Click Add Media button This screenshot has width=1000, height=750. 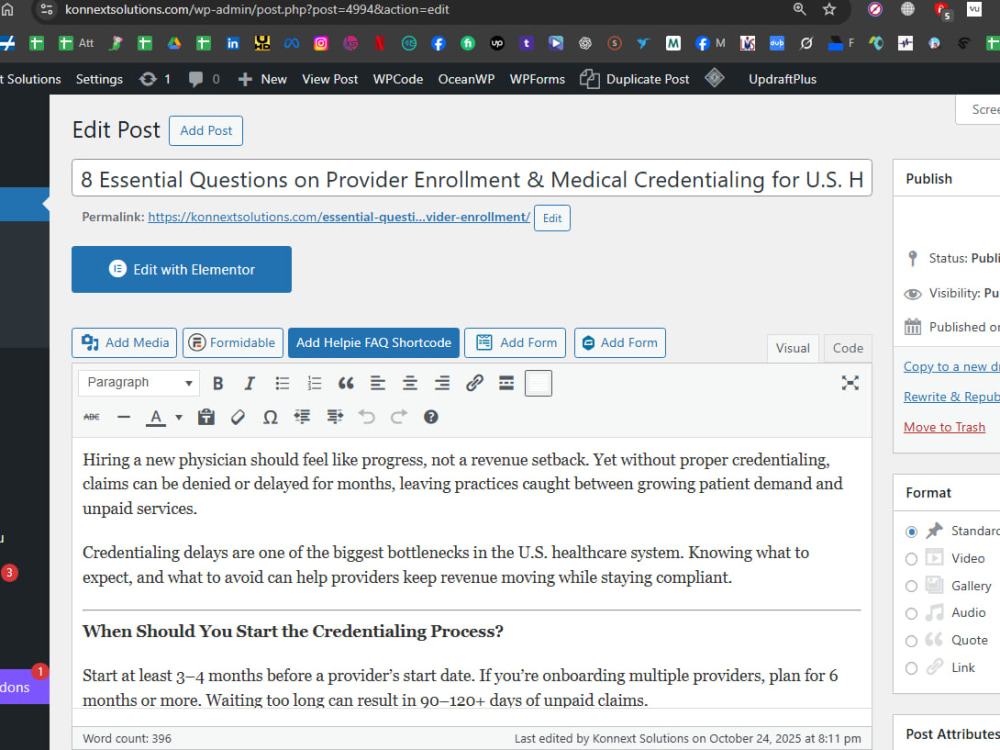tap(124, 343)
